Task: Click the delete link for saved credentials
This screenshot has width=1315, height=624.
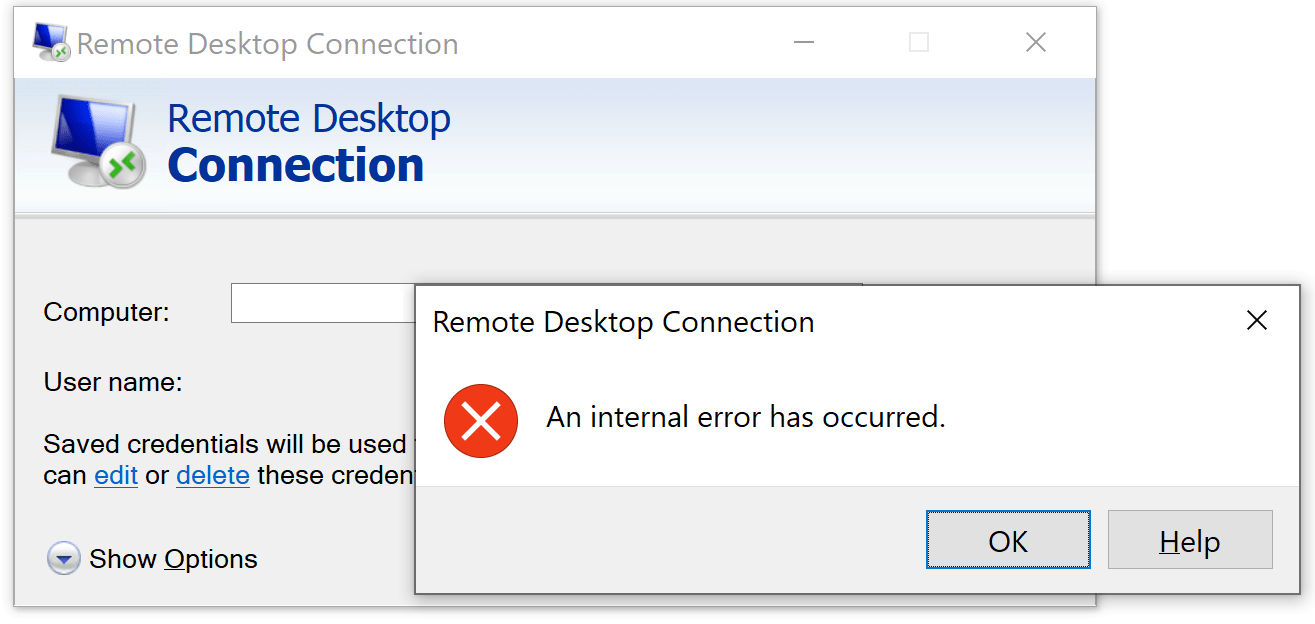Action: tap(212, 475)
